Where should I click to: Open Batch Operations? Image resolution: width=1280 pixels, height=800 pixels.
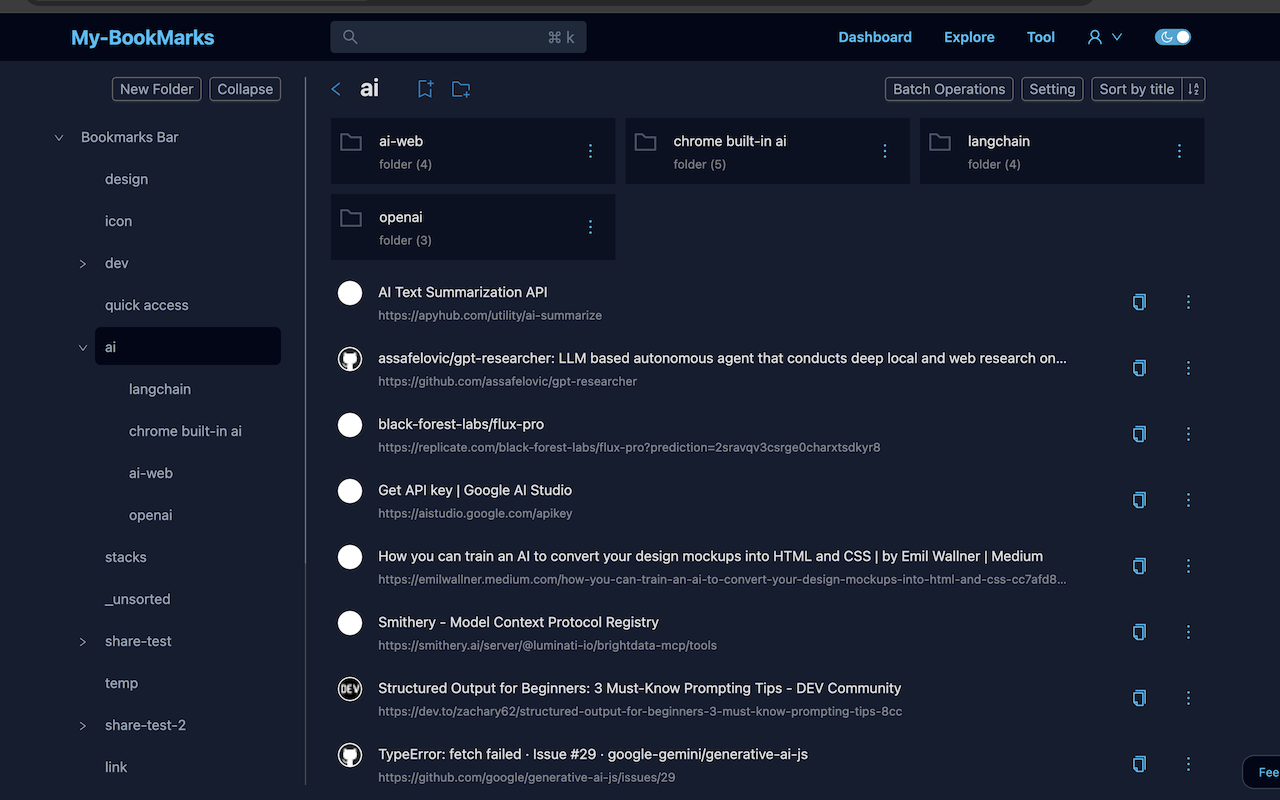point(949,89)
